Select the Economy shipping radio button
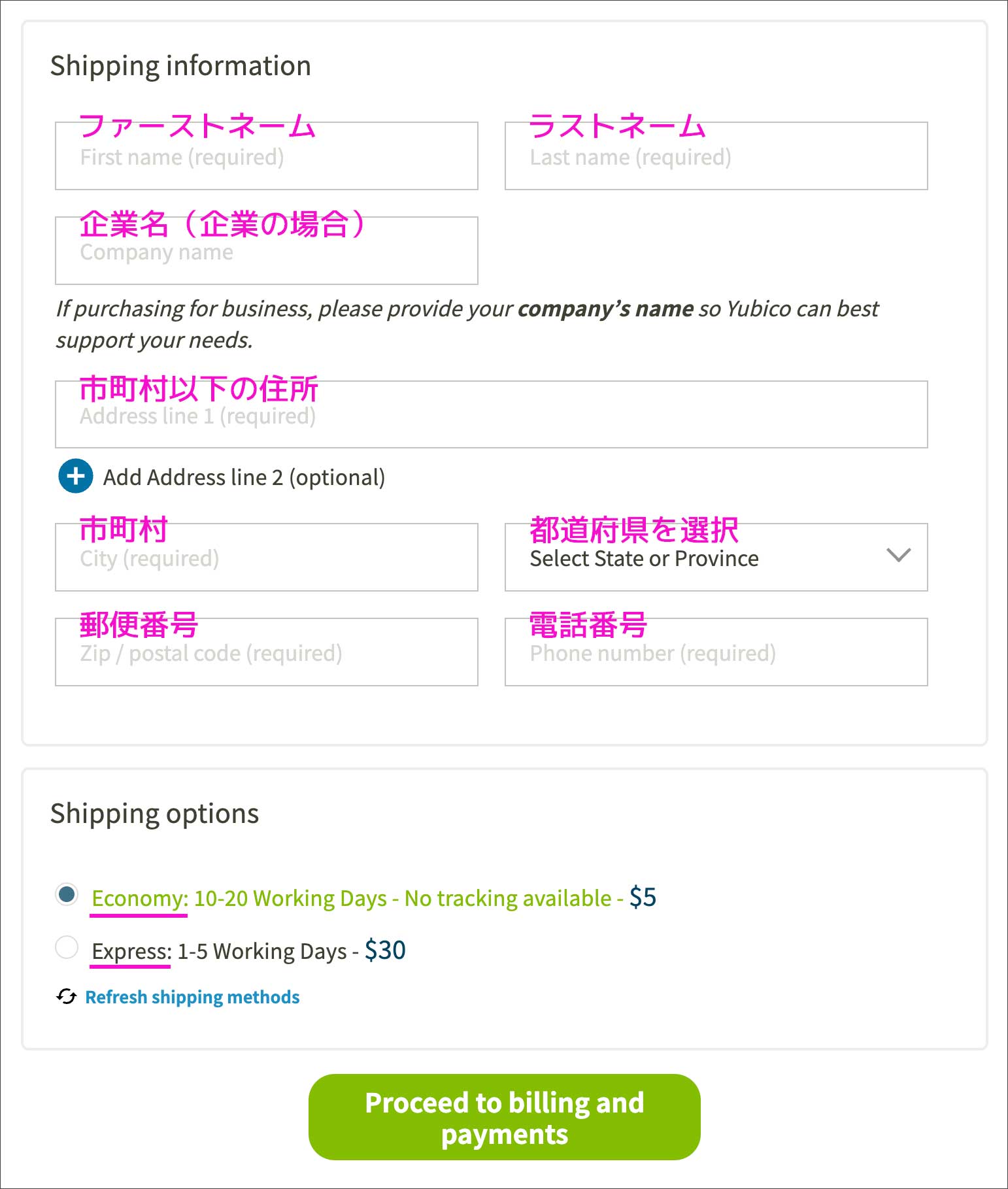Viewport: 1008px width, 1189px height. 67,894
